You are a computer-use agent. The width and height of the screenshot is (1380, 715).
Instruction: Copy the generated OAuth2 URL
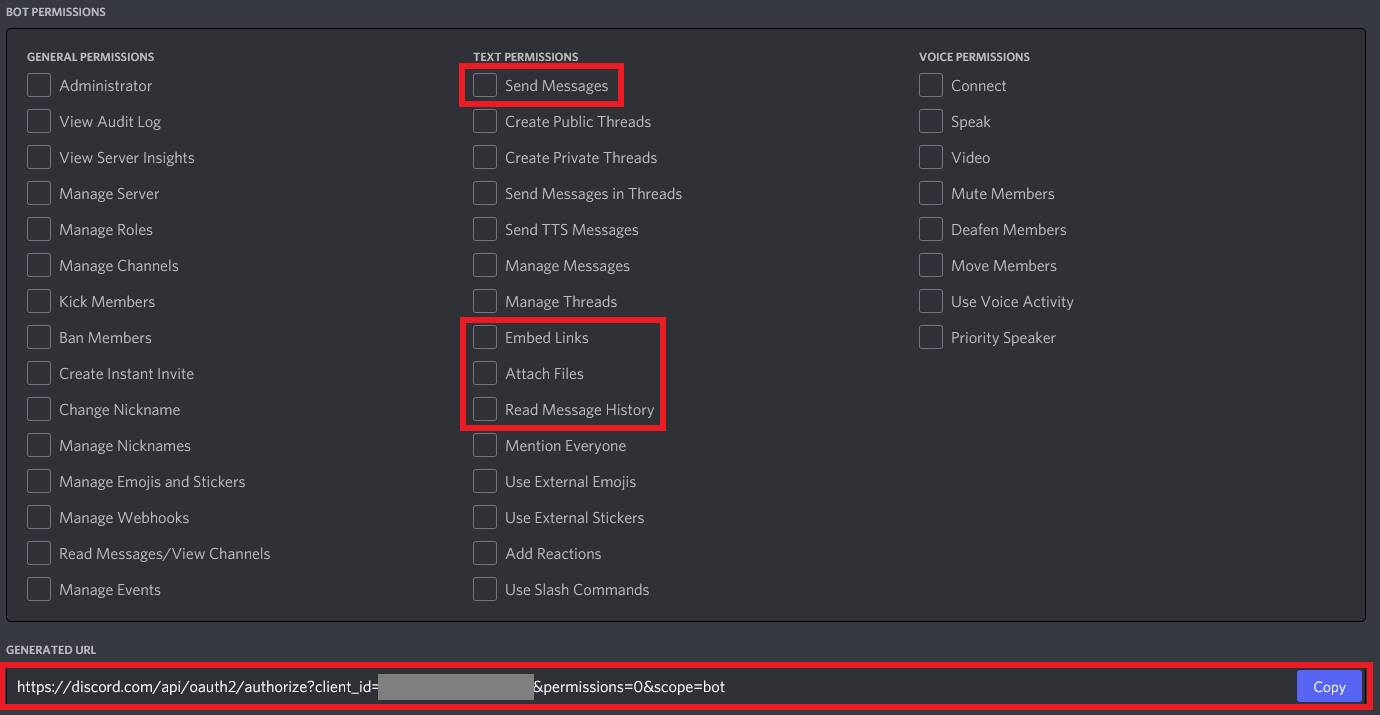tap(1329, 687)
